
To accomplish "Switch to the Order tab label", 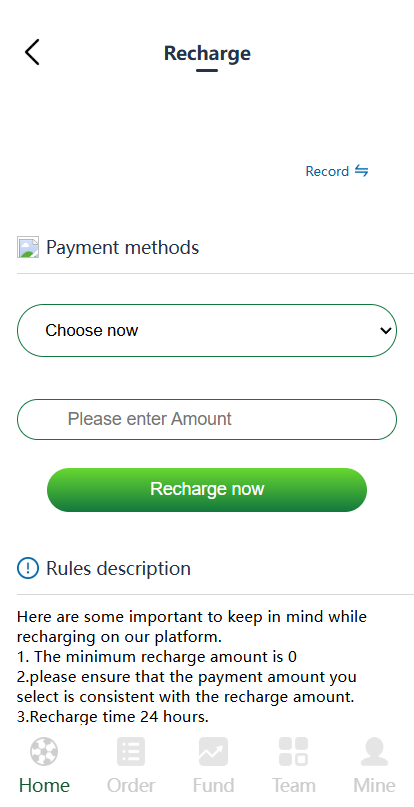I will (131, 786).
